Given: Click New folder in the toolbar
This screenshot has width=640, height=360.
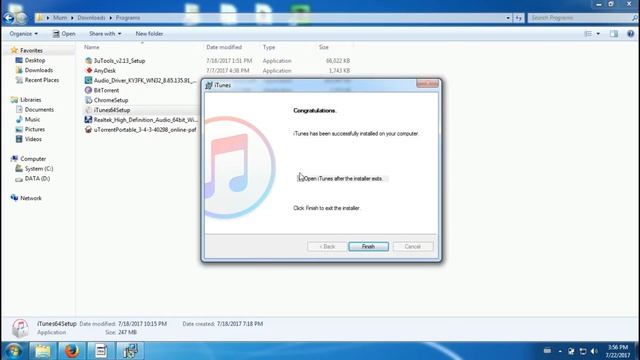Looking at the screenshot, I should pos(149,34).
